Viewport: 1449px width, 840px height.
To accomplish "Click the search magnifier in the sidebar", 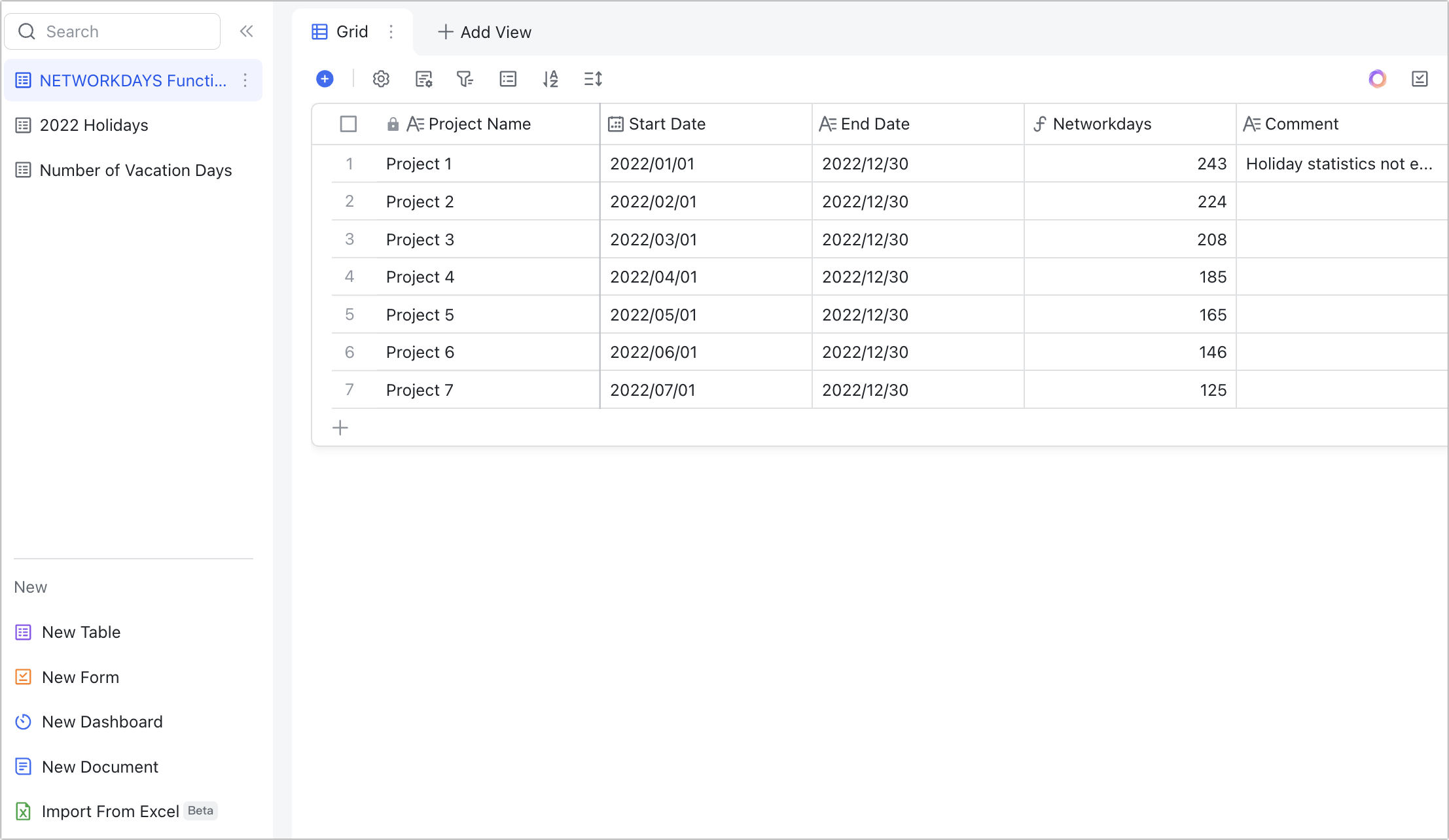I will 27,31.
